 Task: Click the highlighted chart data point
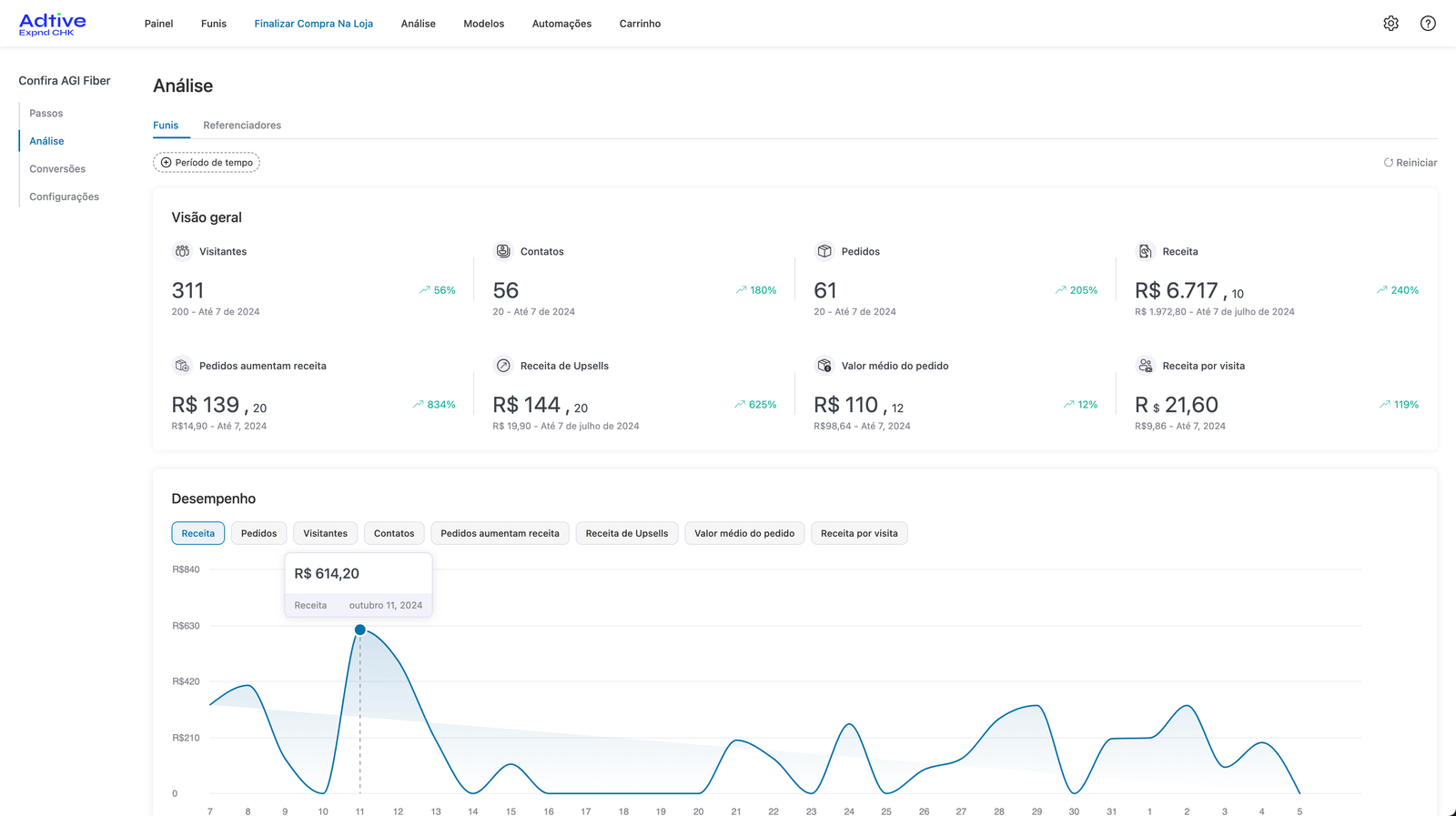[360, 630]
